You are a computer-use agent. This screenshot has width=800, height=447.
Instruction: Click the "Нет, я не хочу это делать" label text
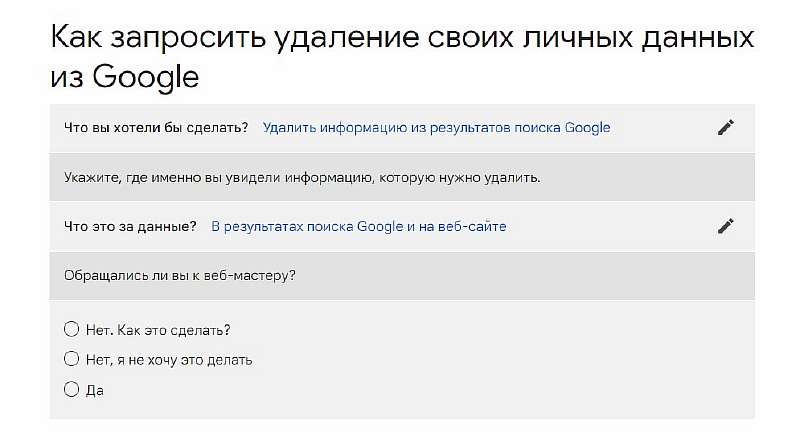[x=168, y=359]
